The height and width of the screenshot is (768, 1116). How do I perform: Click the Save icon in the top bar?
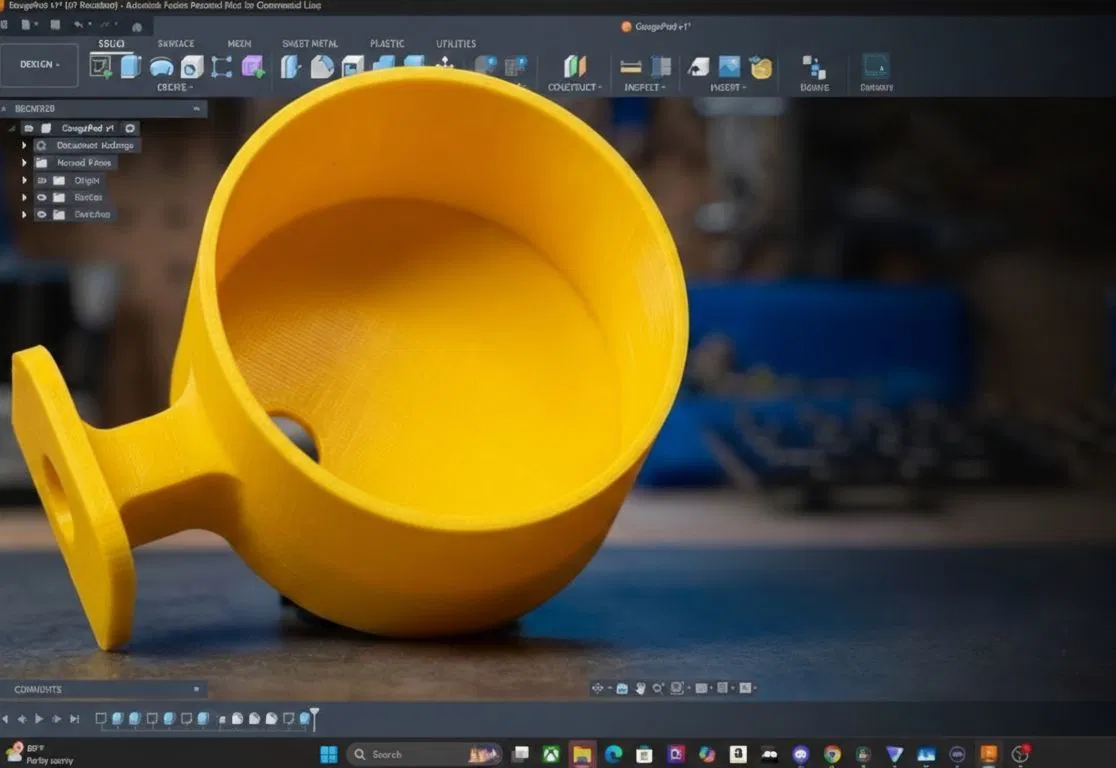(55, 25)
